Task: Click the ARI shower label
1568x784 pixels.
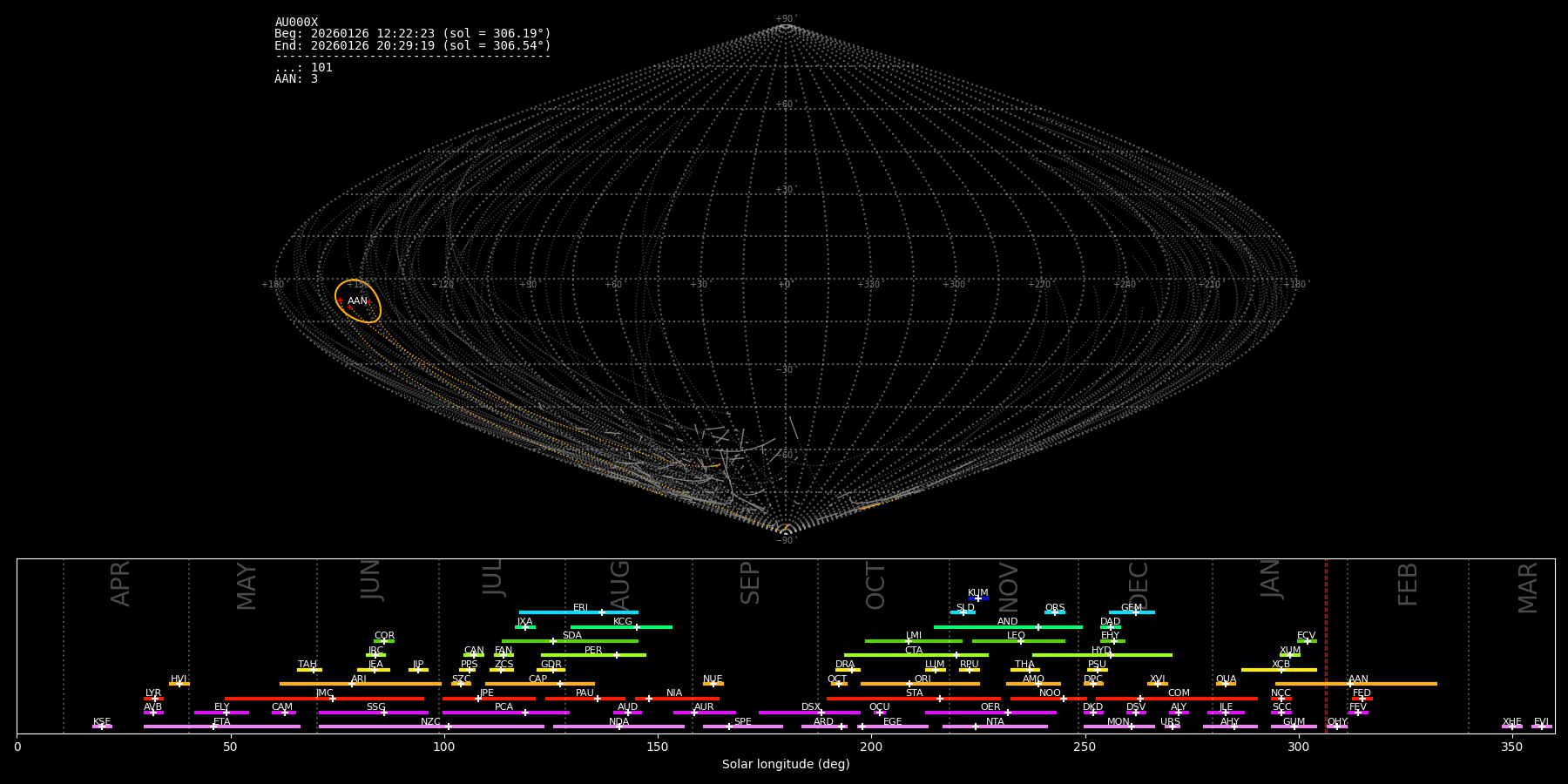Action: (358, 679)
